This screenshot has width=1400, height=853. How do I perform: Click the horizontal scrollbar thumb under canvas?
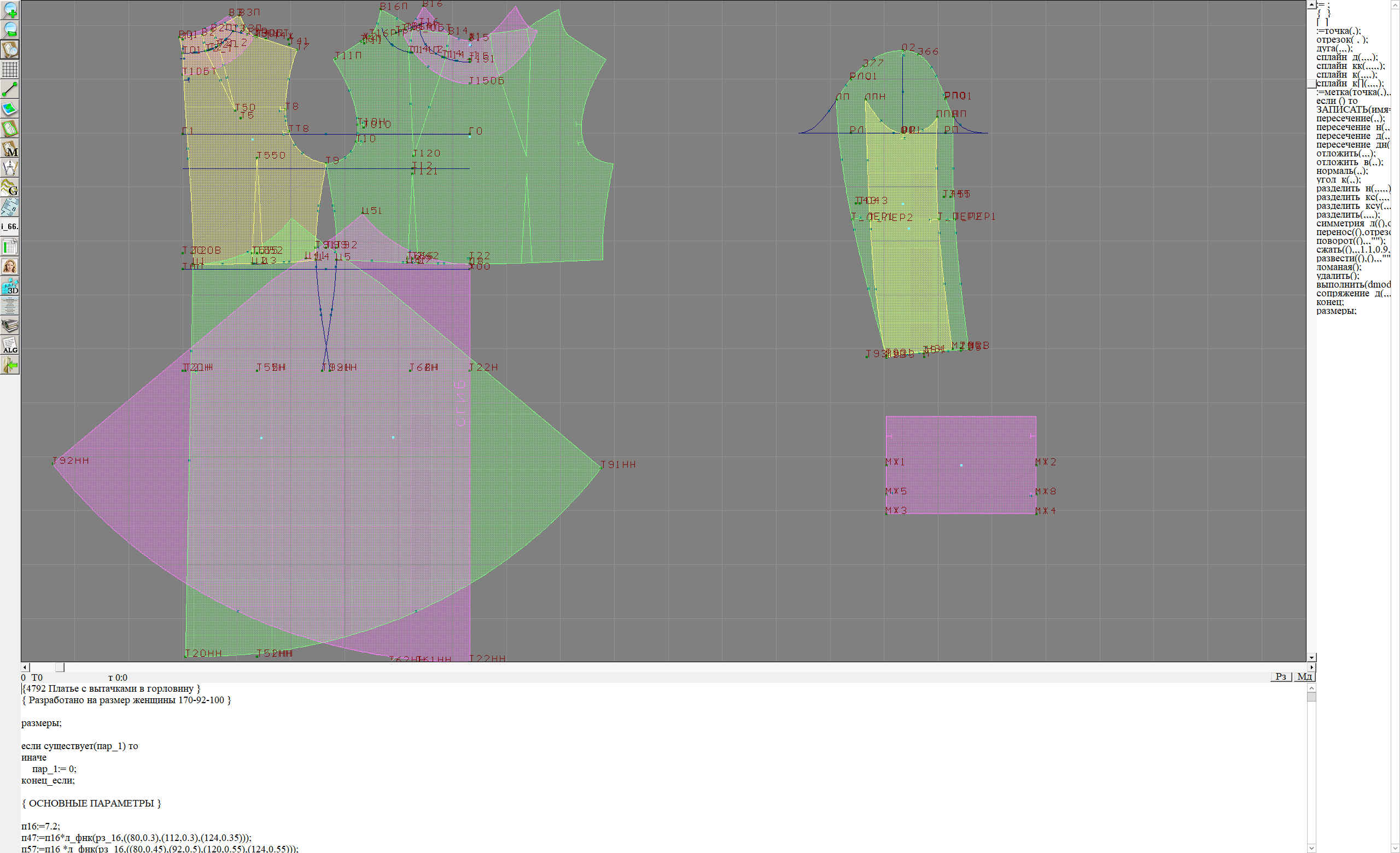(x=60, y=667)
